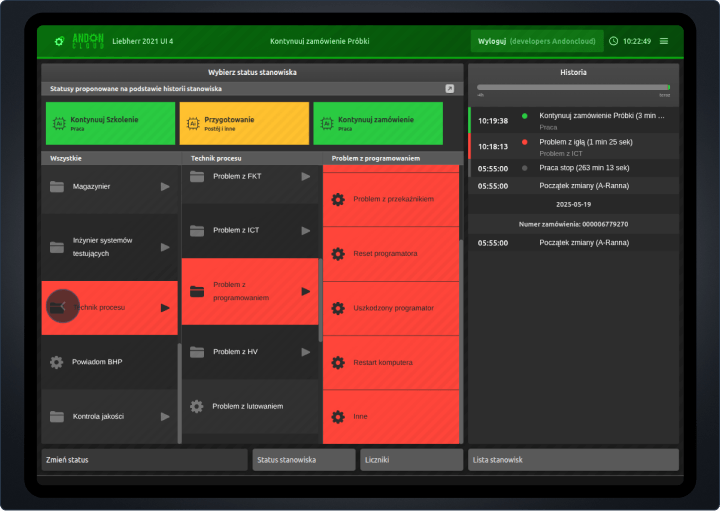This screenshot has height=511, width=720.
Task: Open Lista stanowisk button
Action: click(573, 460)
